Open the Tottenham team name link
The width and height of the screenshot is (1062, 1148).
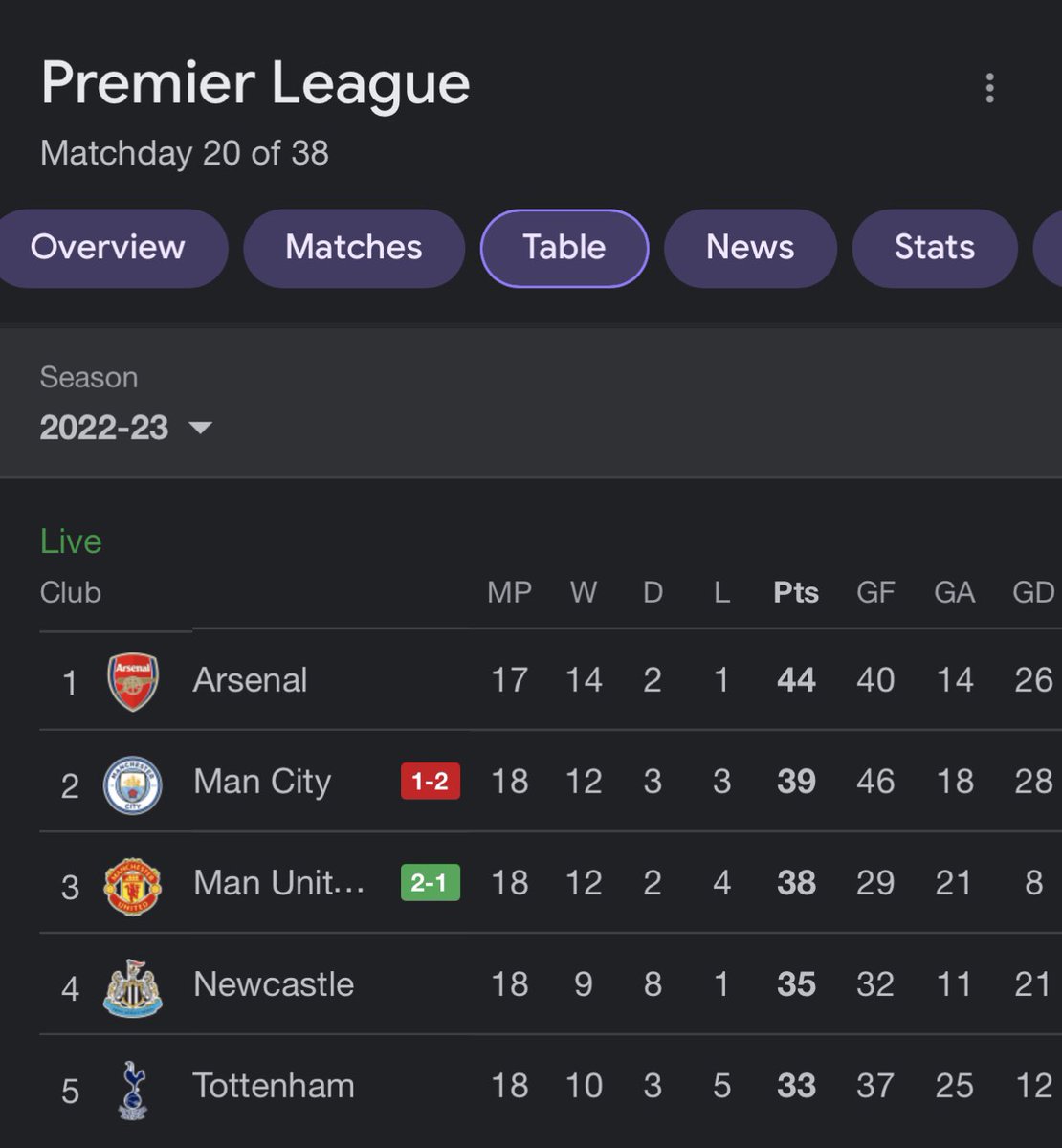point(274,1086)
